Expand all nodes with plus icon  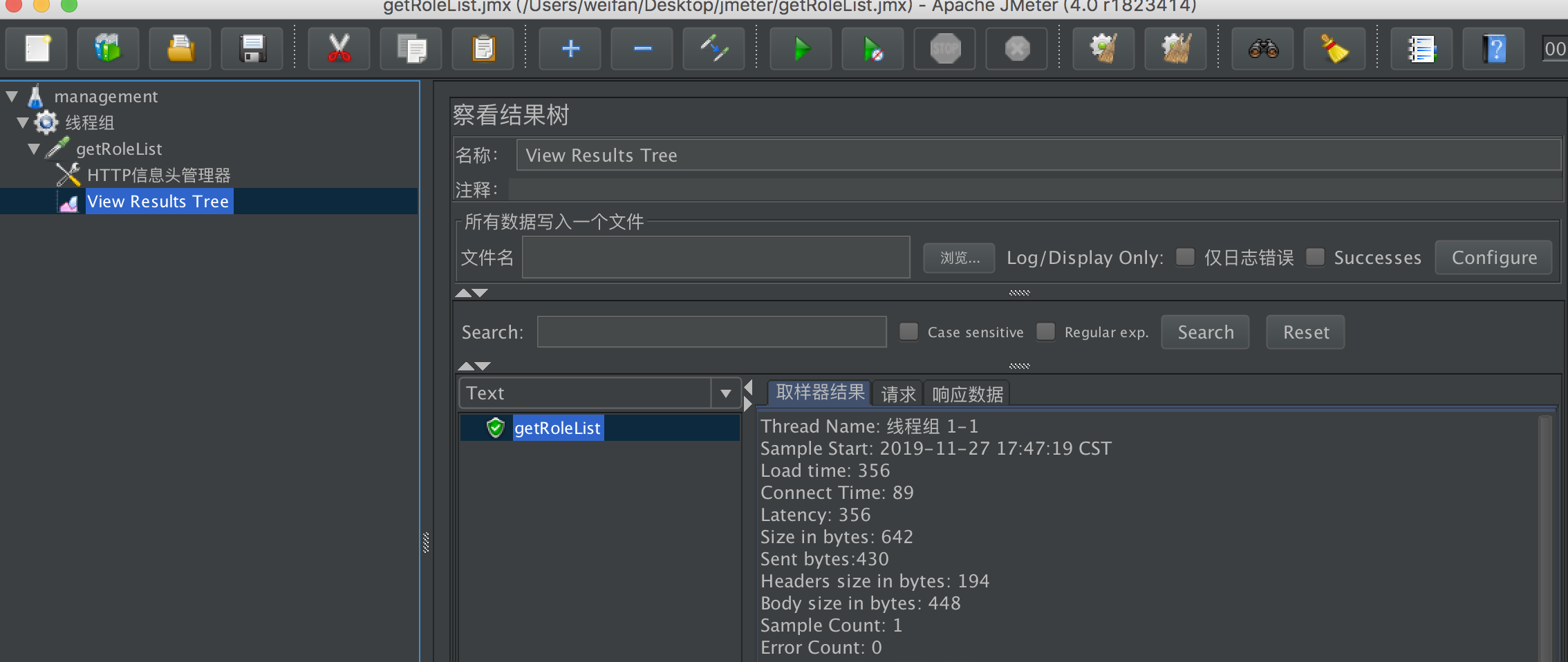point(570,49)
